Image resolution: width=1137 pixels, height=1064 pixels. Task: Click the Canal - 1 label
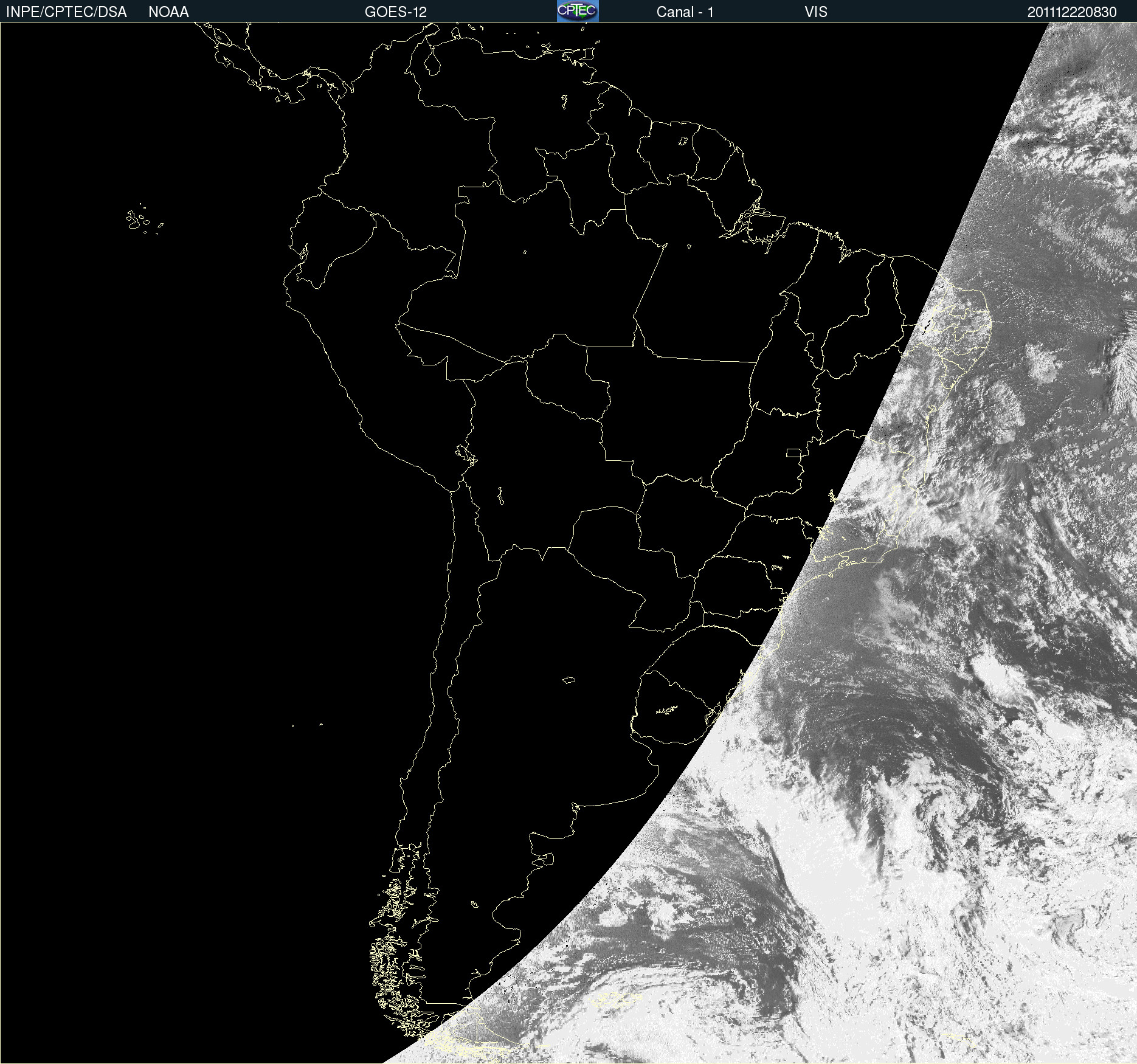click(685, 12)
